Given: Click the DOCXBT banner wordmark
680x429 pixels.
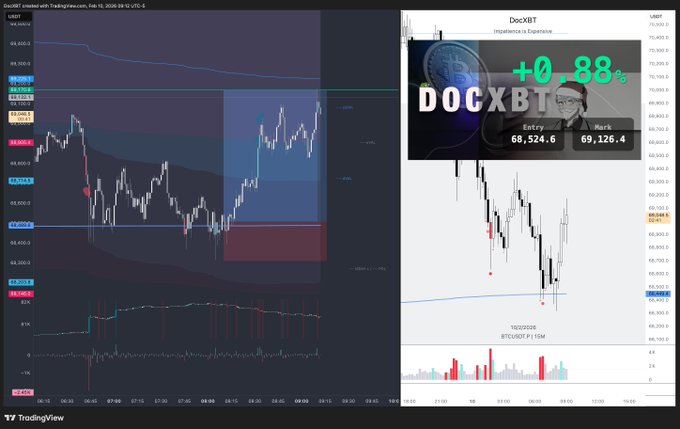Looking at the screenshot, I should click(484, 101).
